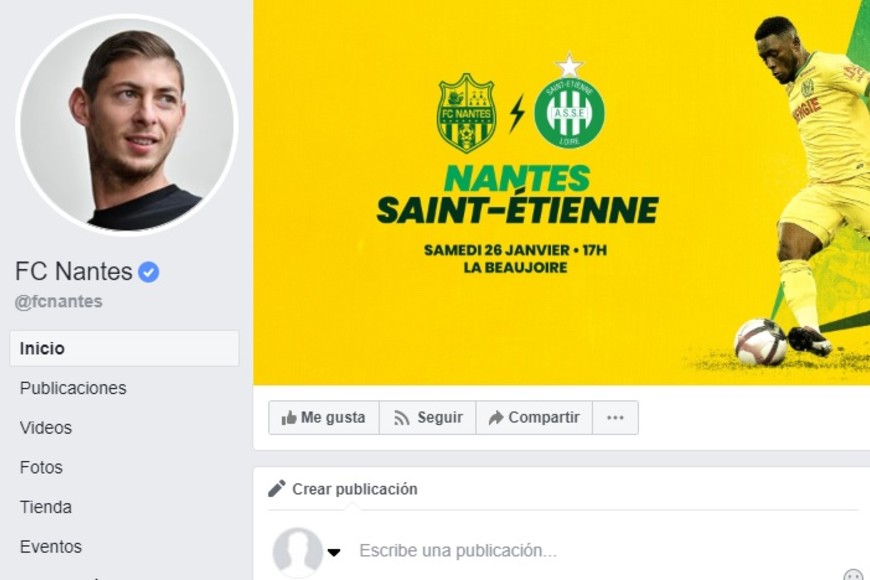Click the blue verified badge icon
The width and height of the screenshot is (870, 580).
pyautogui.click(x=149, y=272)
